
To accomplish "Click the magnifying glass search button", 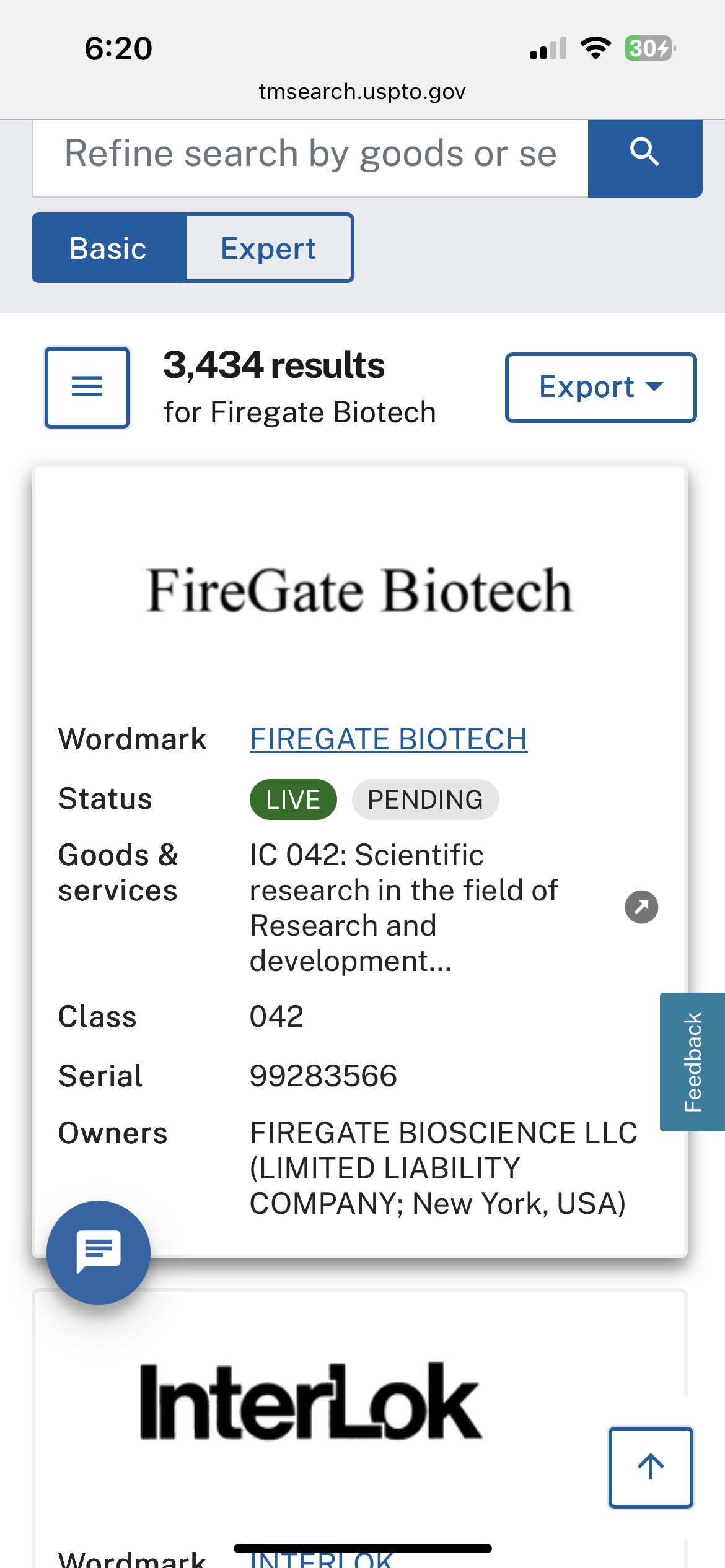I will click(644, 158).
